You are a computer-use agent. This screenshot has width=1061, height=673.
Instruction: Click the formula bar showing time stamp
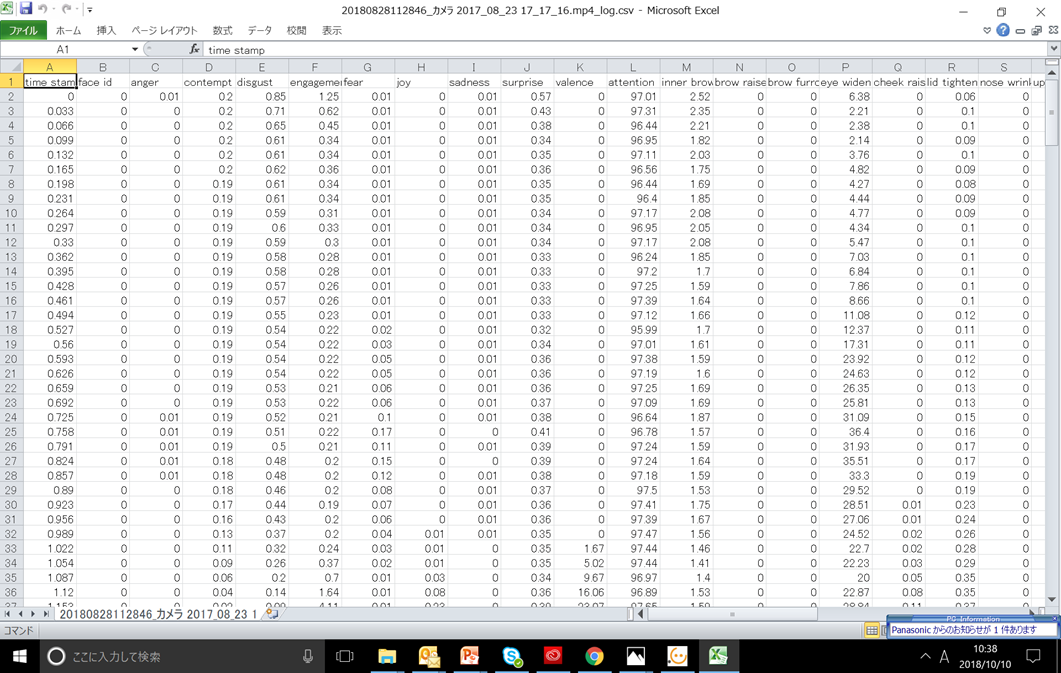point(626,49)
